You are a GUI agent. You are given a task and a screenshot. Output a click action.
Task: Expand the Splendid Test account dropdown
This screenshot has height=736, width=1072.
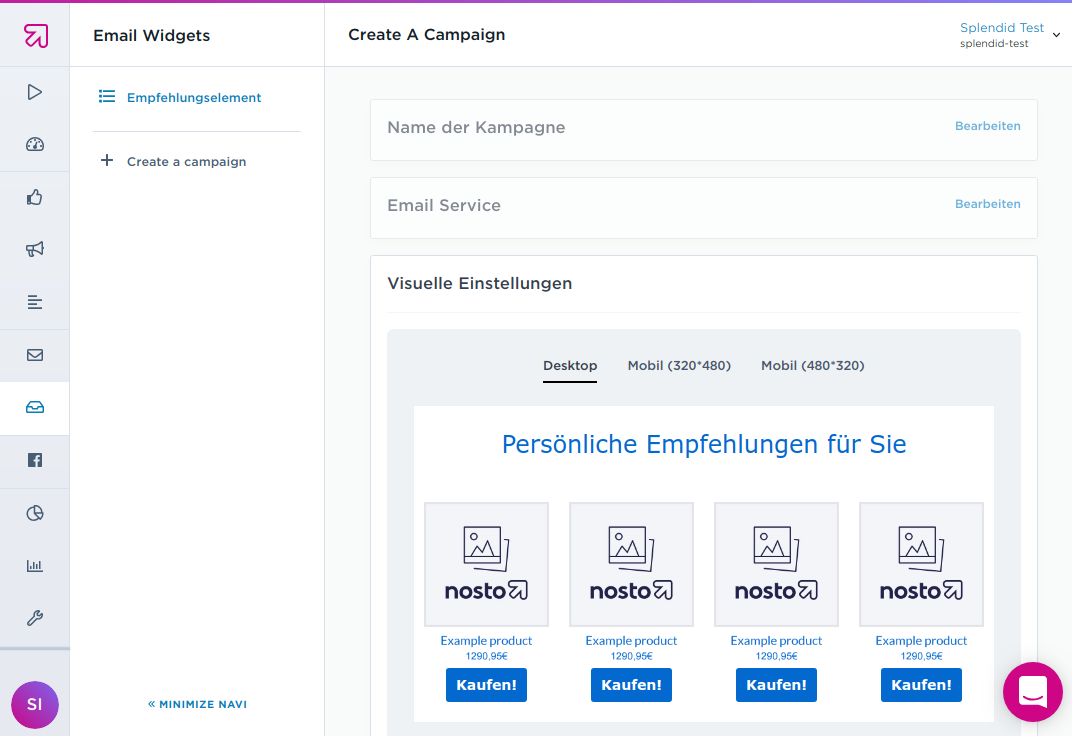1010,35
